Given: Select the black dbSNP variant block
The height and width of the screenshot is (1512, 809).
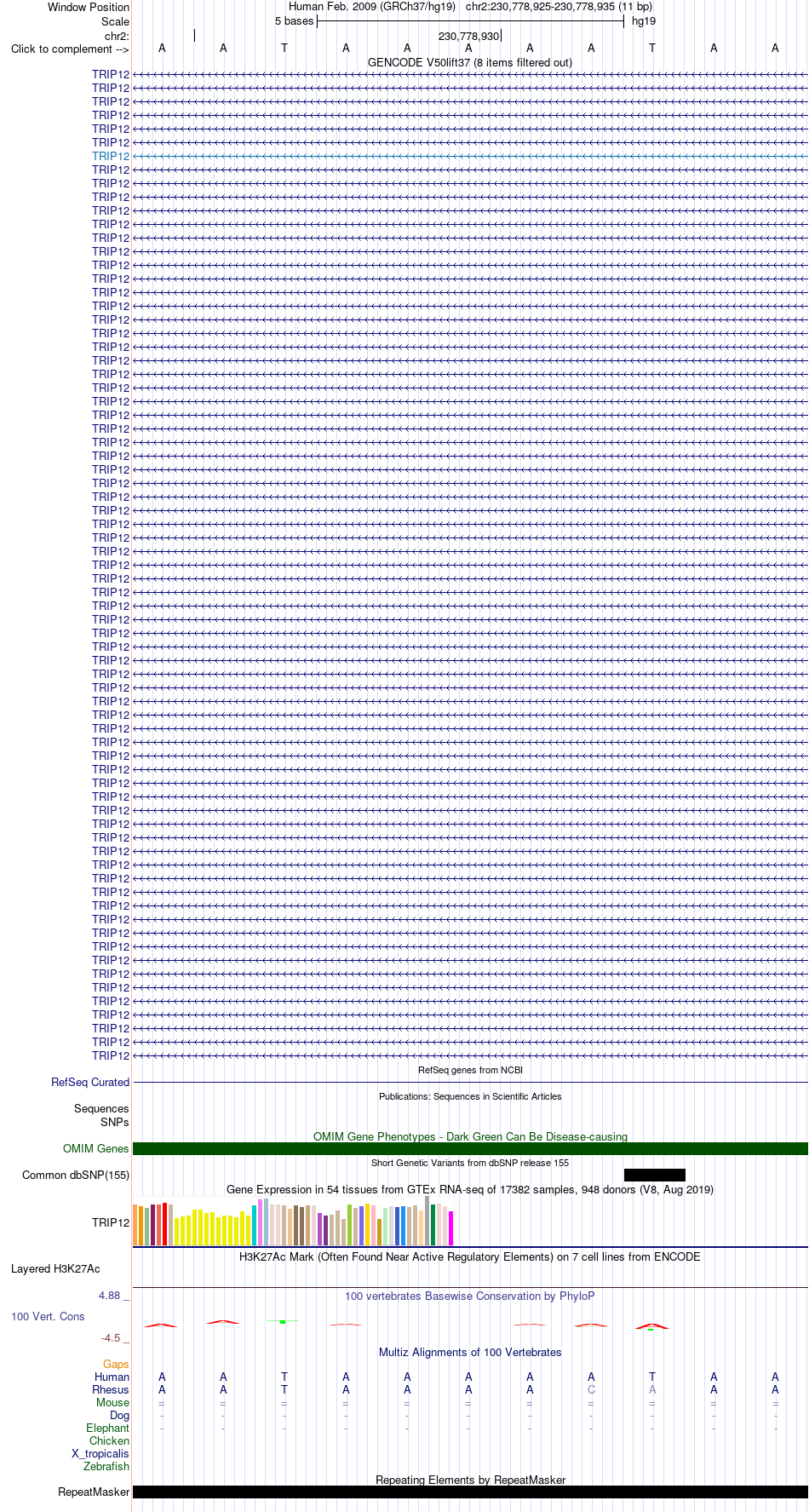Looking at the screenshot, I should point(654,1175).
